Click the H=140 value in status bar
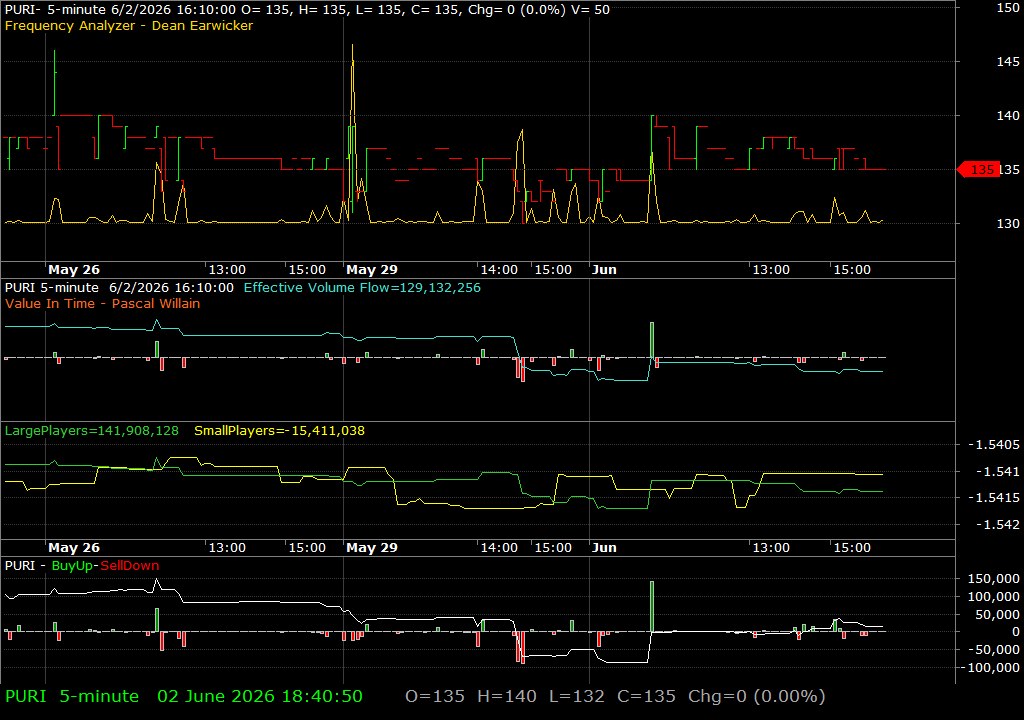The image size is (1024, 720). pyautogui.click(x=507, y=696)
